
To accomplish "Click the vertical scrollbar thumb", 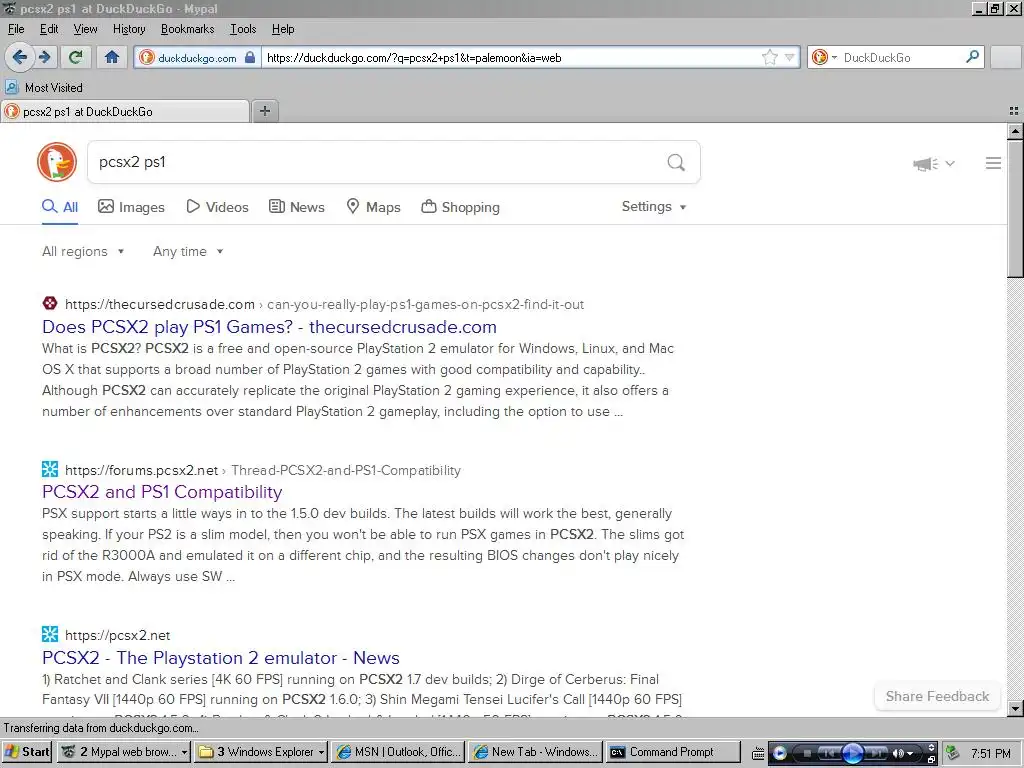I will coord(1015,209).
